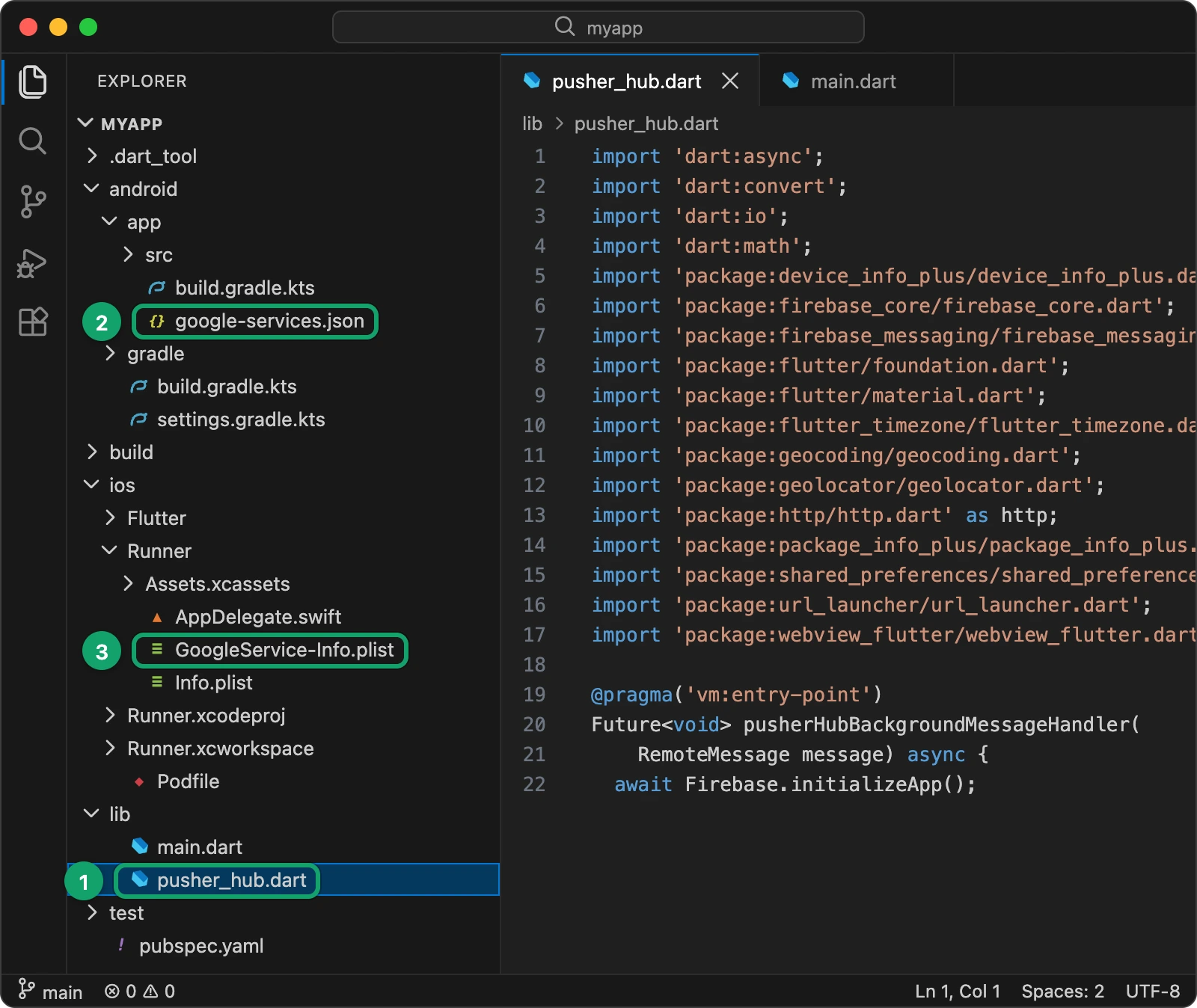Screen dimensions: 1197x1008
Task: Open the Search view in activity bar
Action: (32, 141)
